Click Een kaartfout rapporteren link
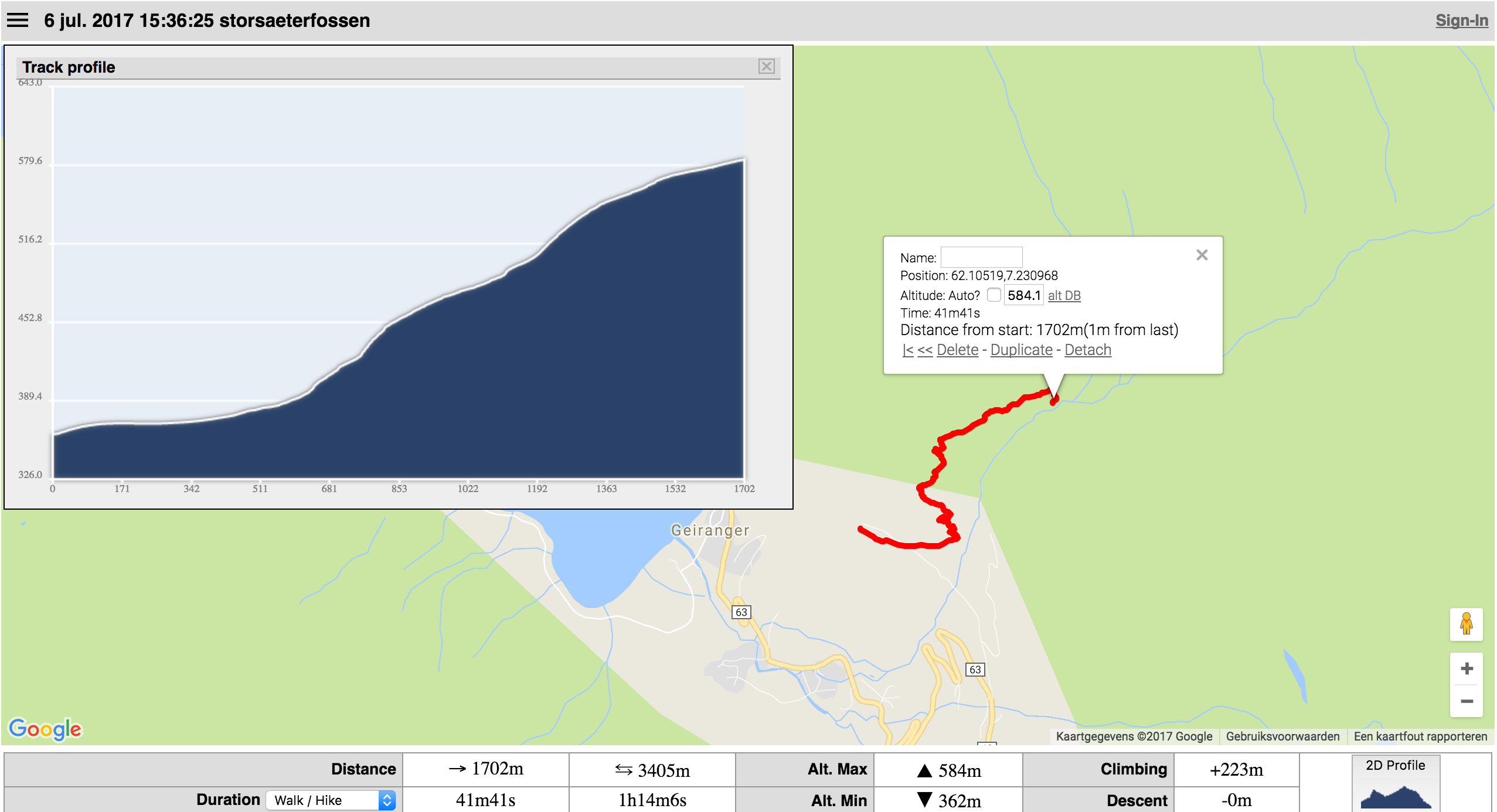The width and height of the screenshot is (1497, 812). 1420,736
